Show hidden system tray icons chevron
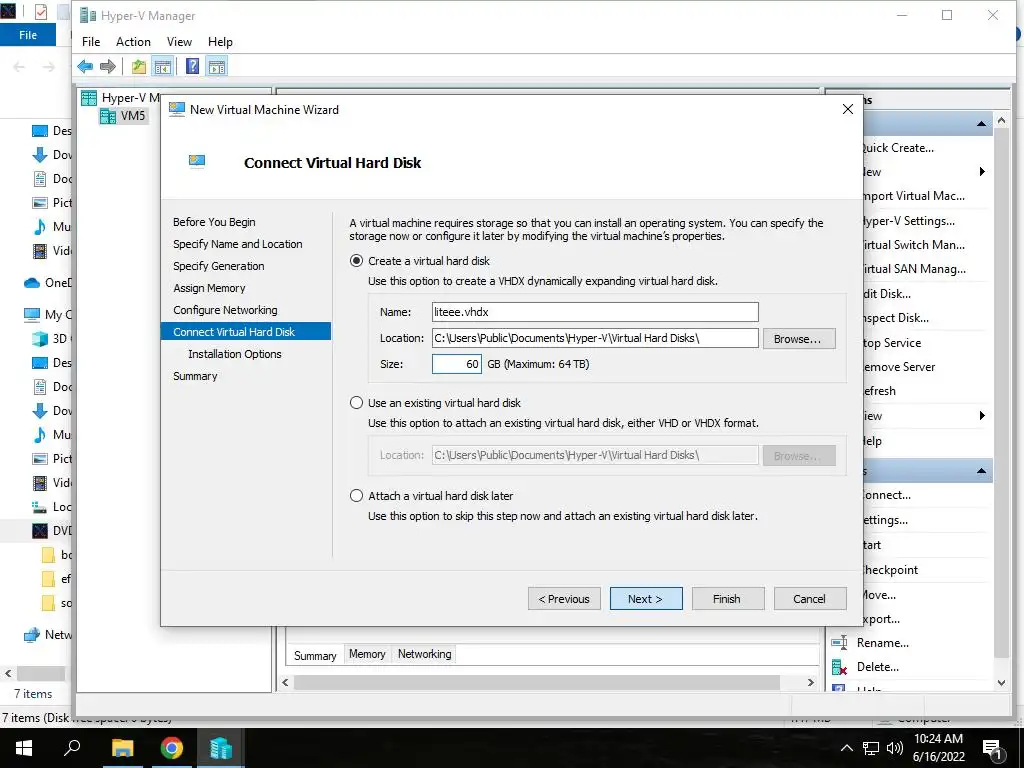The width and height of the screenshot is (1024, 768). pos(846,748)
